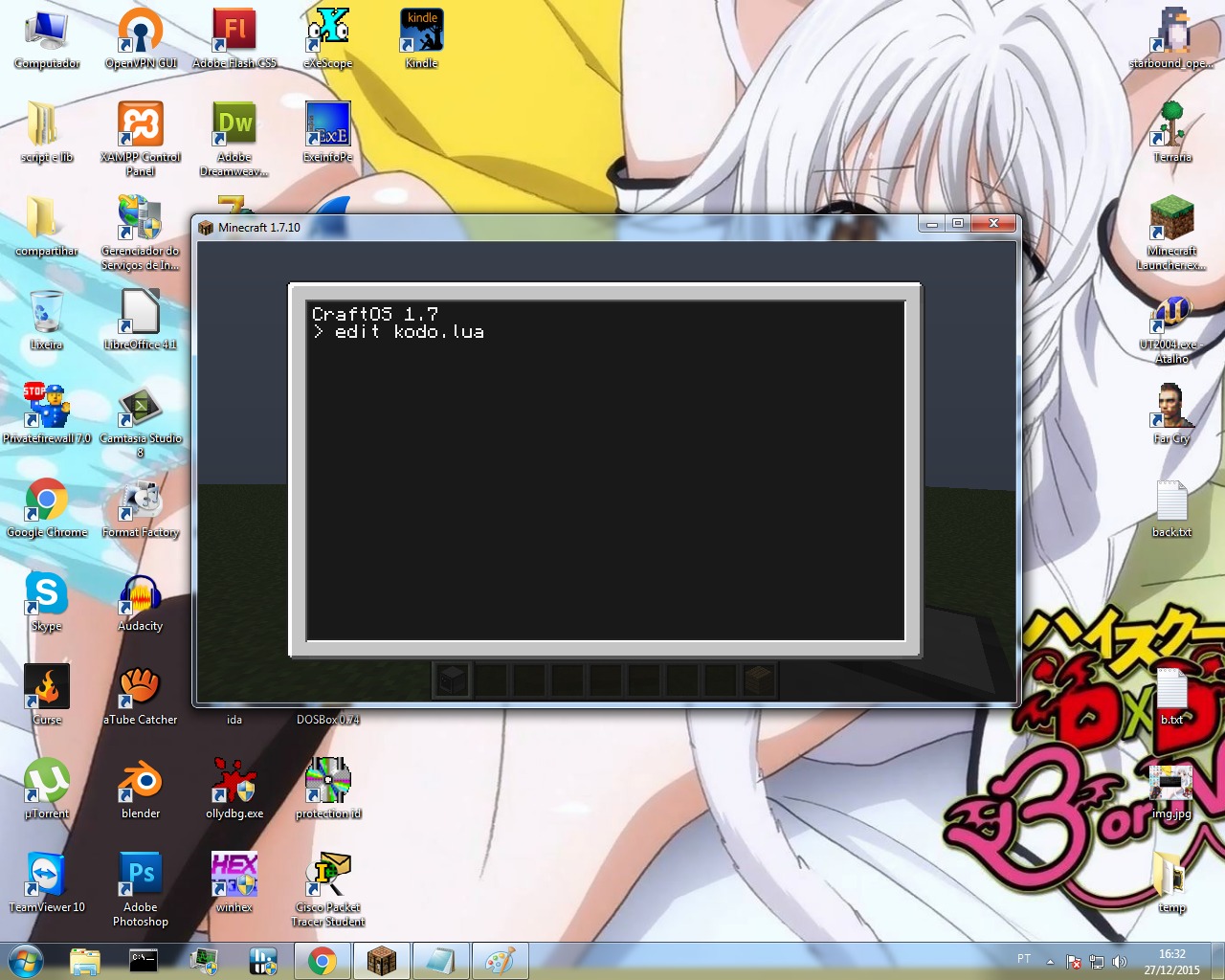This screenshot has height=980, width=1225.
Task: Open the back.txt file
Action: tap(1171, 507)
